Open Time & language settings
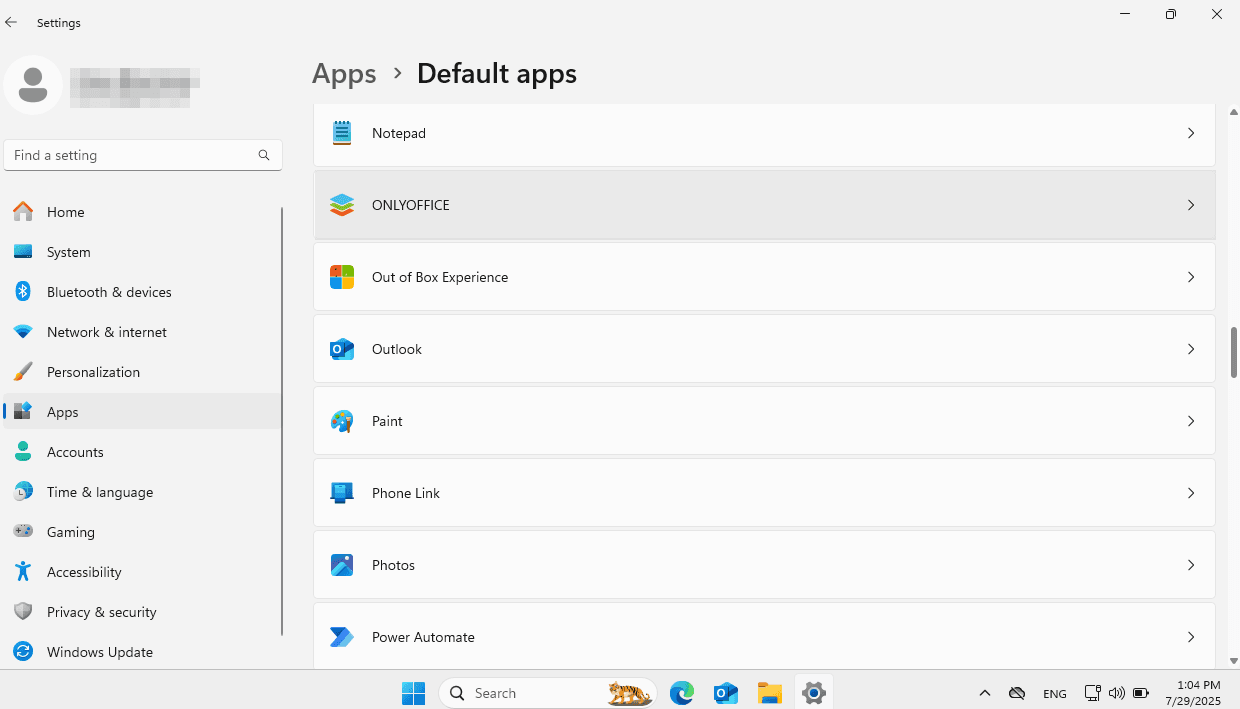The width and height of the screenshot is (1240, 709). (142, 492)
